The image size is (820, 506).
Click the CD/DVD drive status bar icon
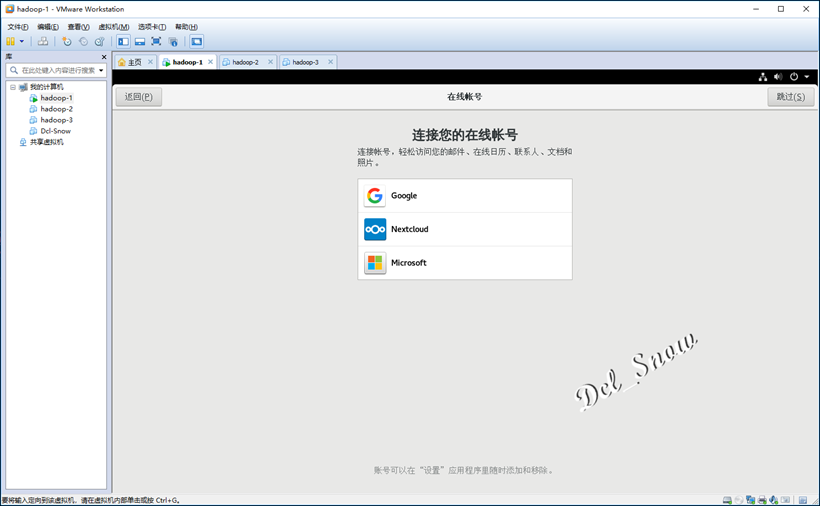pyautogui.click(x=739, y=500)
